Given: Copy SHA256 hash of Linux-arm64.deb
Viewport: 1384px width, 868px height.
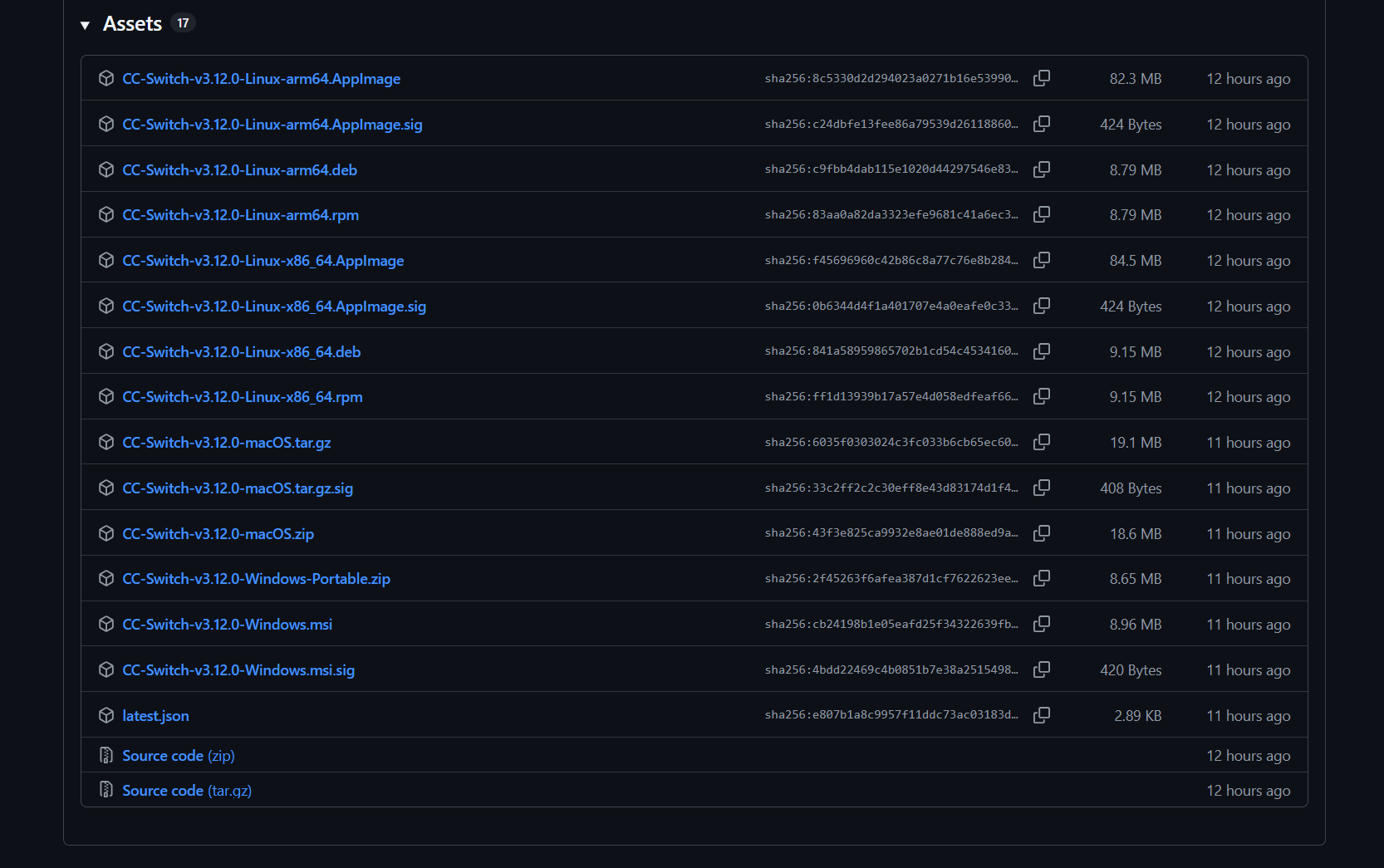Looking at the screenshot, I should (x=1041, y=169).
